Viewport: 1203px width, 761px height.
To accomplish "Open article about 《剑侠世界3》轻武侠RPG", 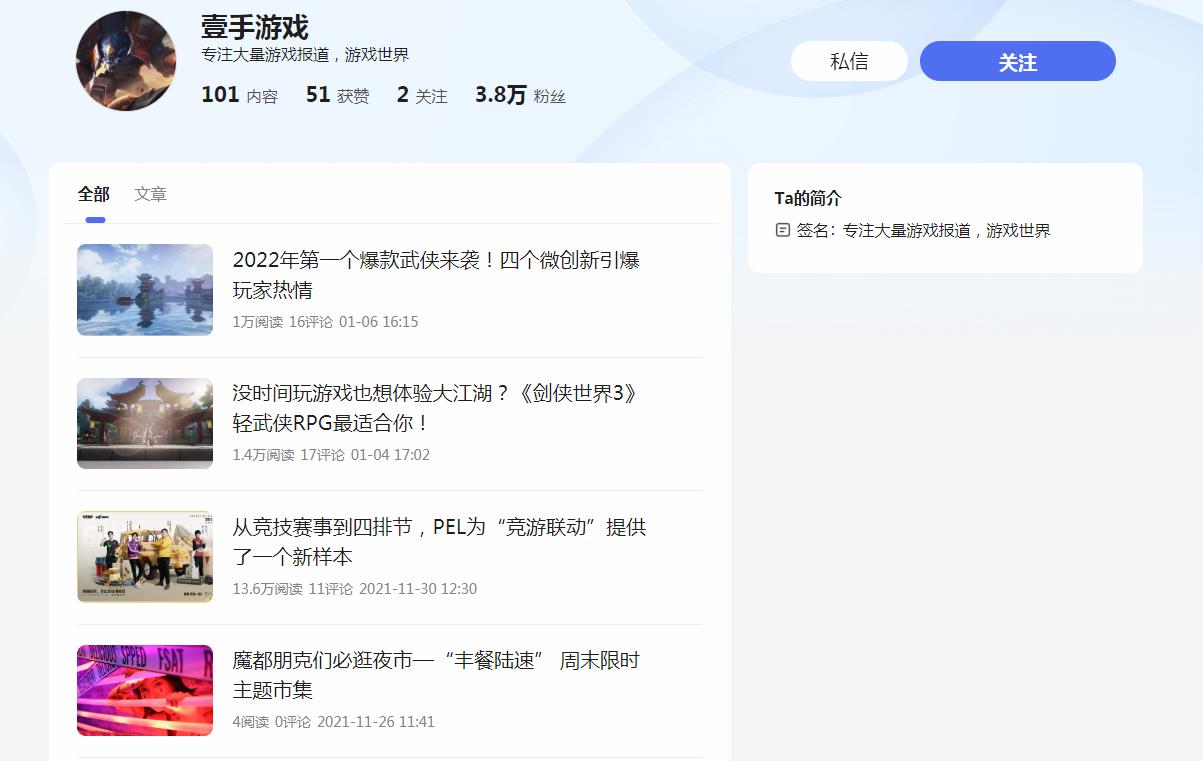I will [436, 408].
